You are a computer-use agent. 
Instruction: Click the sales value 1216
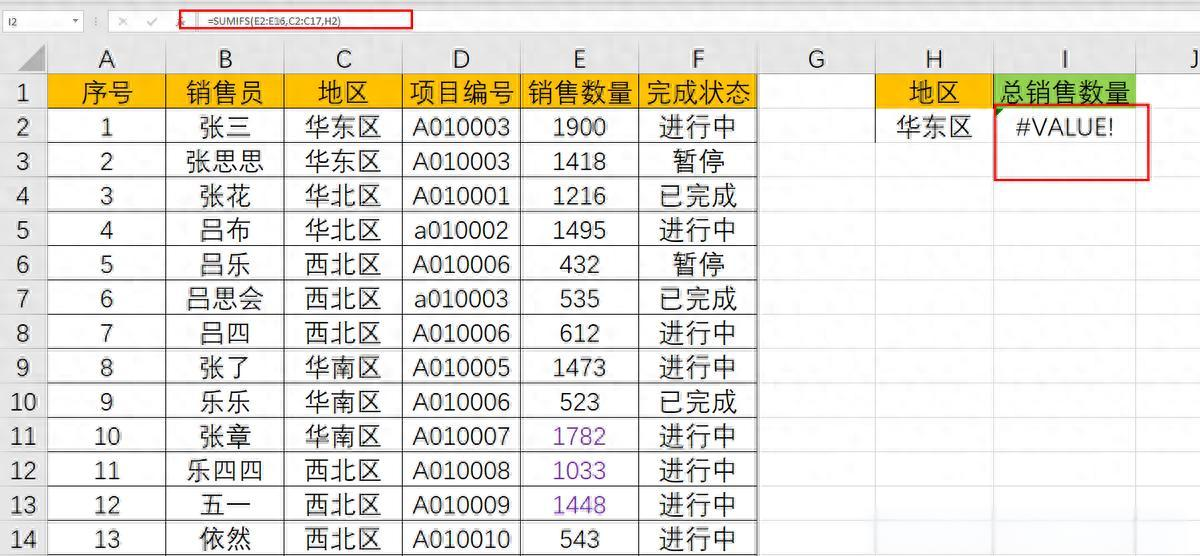point(580,196)
